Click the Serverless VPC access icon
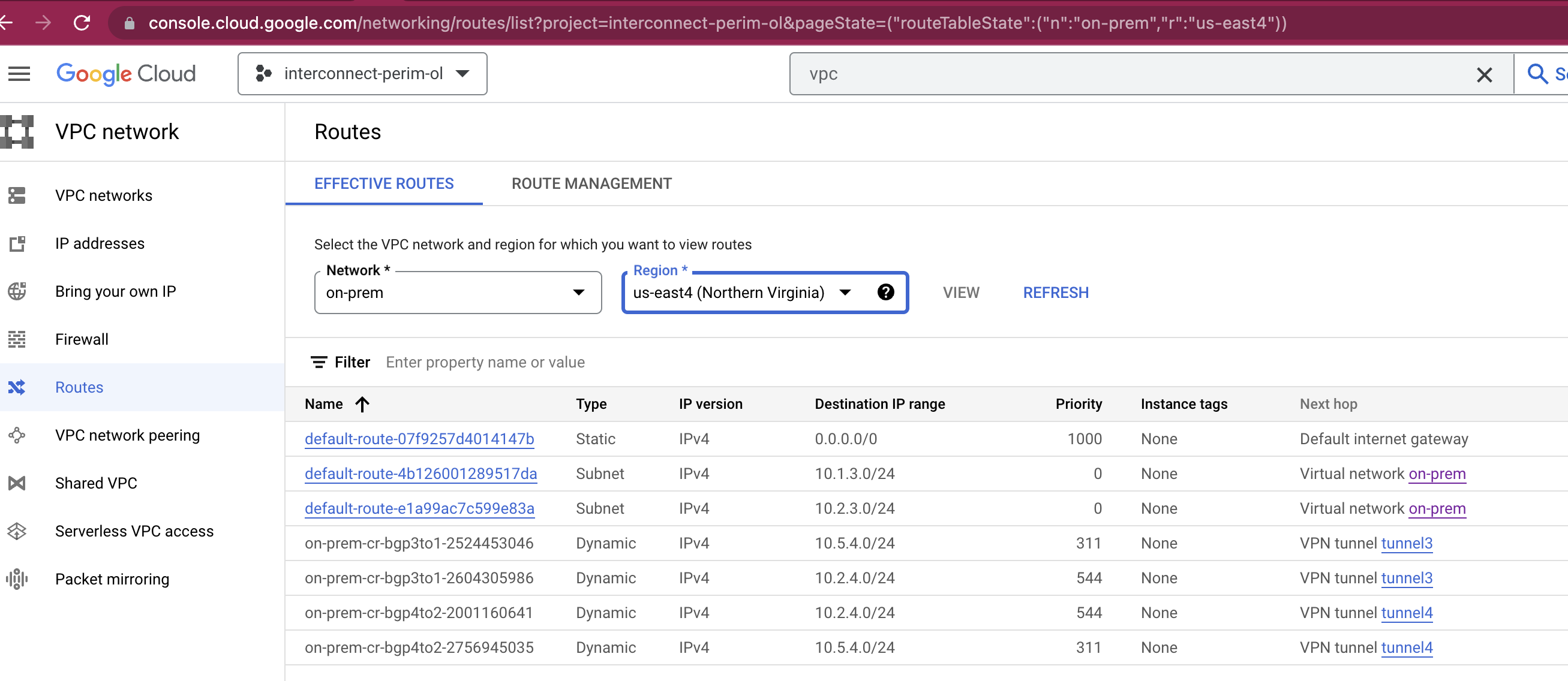Viewport: 1568px width, 681px height. (17, 531)
